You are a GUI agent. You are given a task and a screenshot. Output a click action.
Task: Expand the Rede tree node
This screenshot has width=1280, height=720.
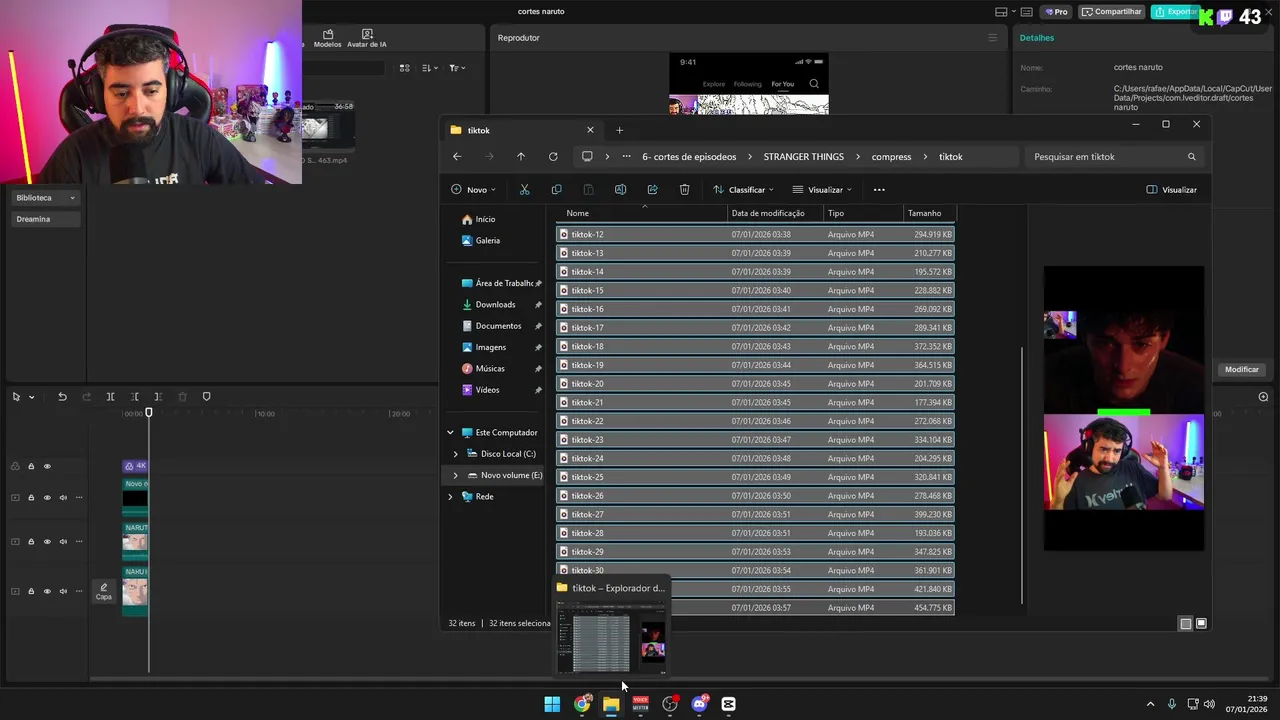coord(450,496)
